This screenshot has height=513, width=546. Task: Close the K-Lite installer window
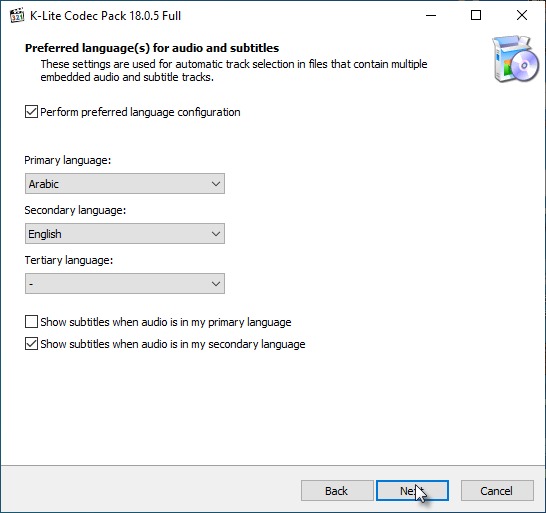(522, 15)
